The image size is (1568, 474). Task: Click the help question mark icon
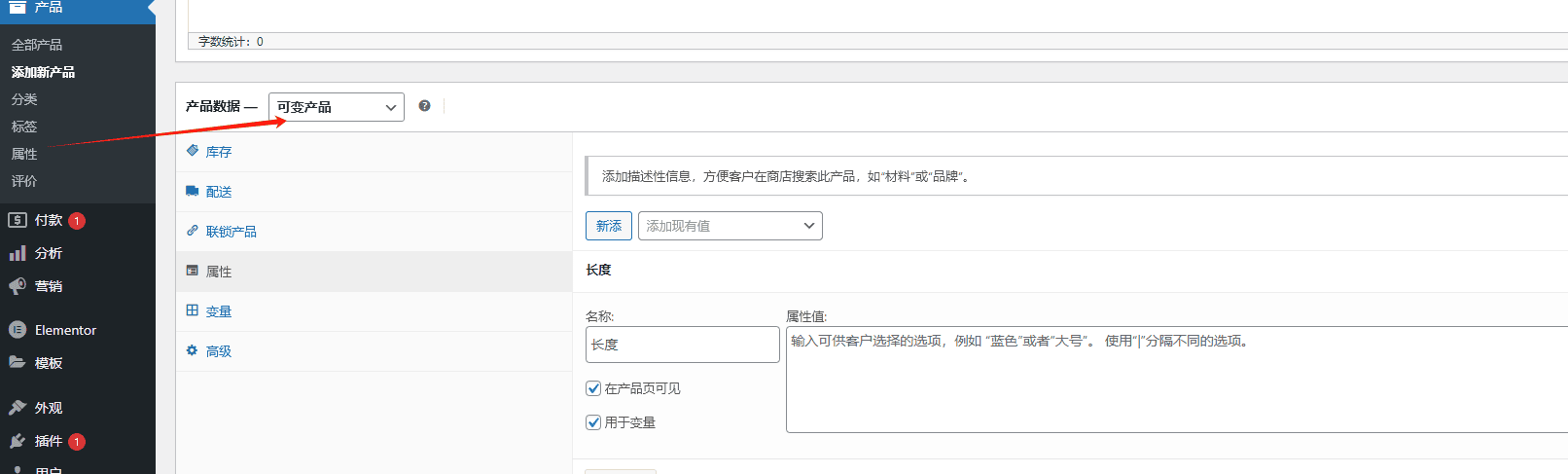click(x=424, y=106)
